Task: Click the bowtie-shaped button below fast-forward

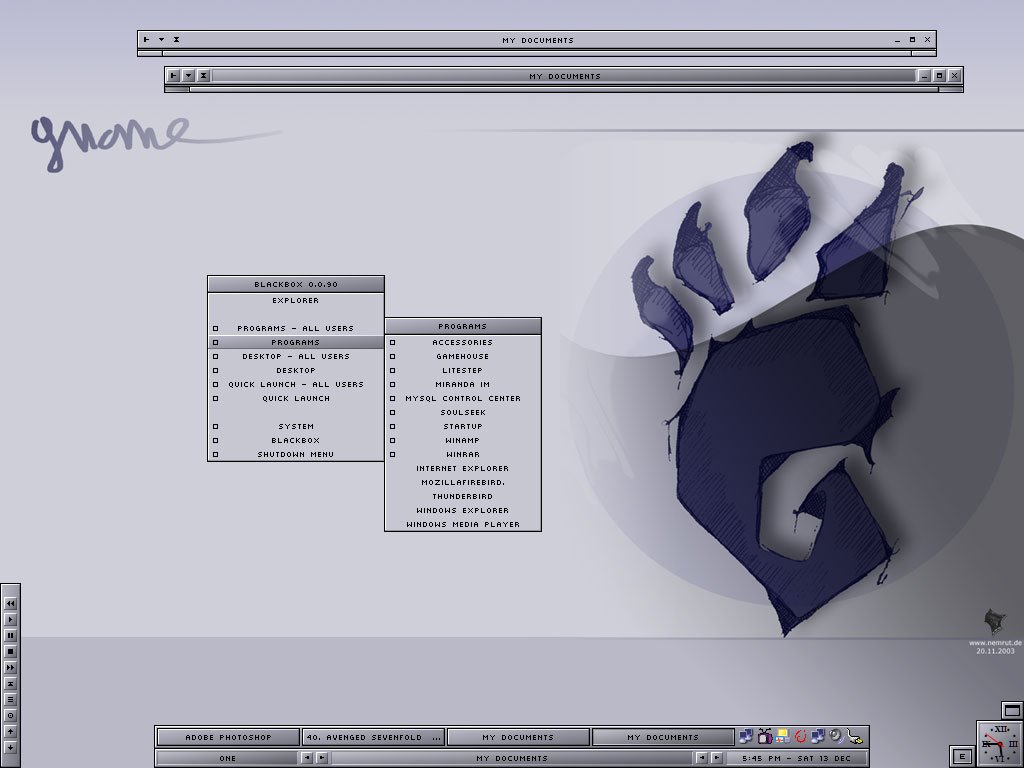Action: tap(10, 683)
